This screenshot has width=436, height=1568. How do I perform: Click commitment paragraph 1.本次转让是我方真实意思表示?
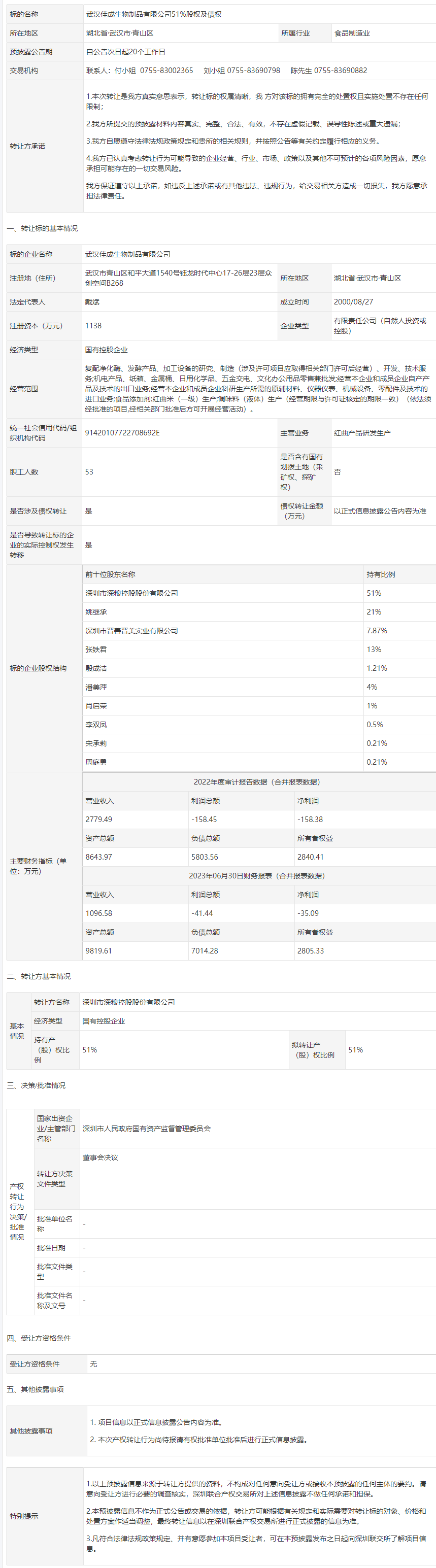[x=257, y=101]
